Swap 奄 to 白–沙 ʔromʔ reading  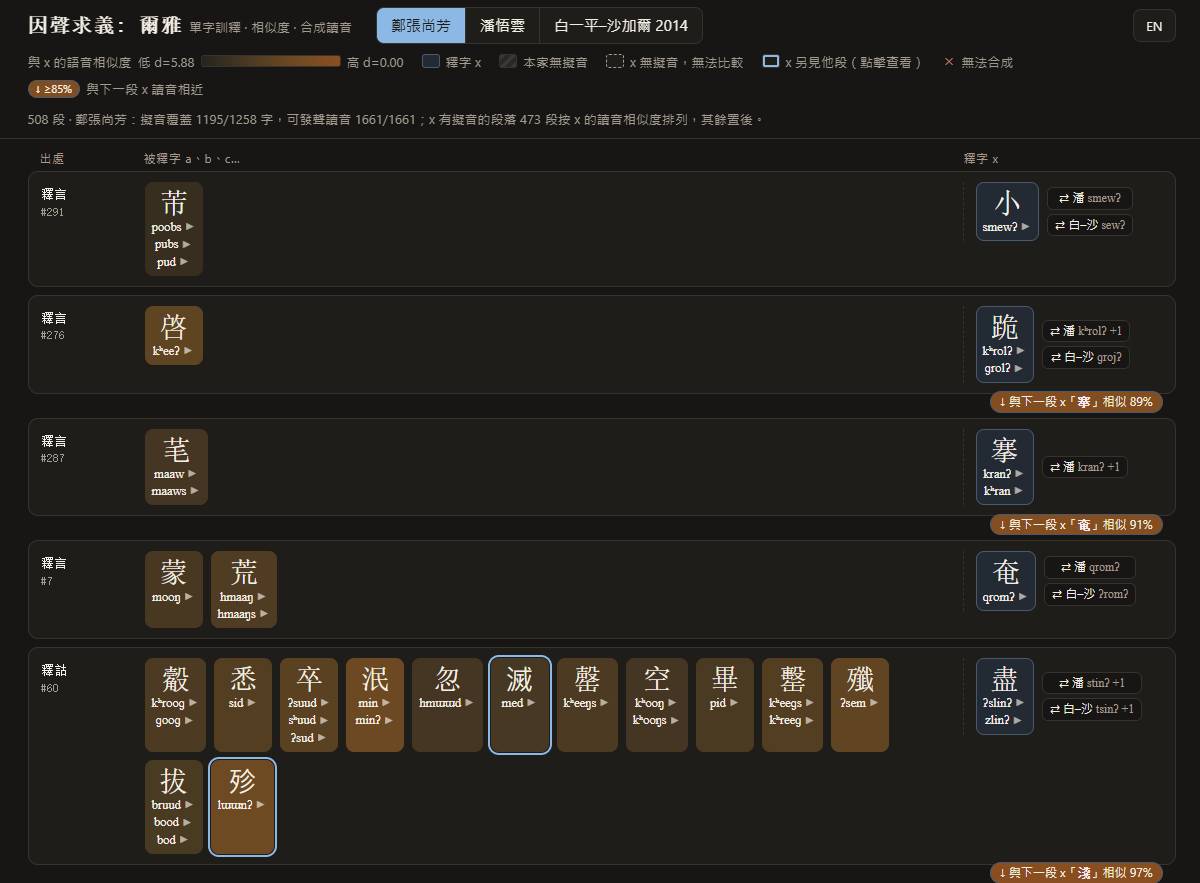(1090, 594)
